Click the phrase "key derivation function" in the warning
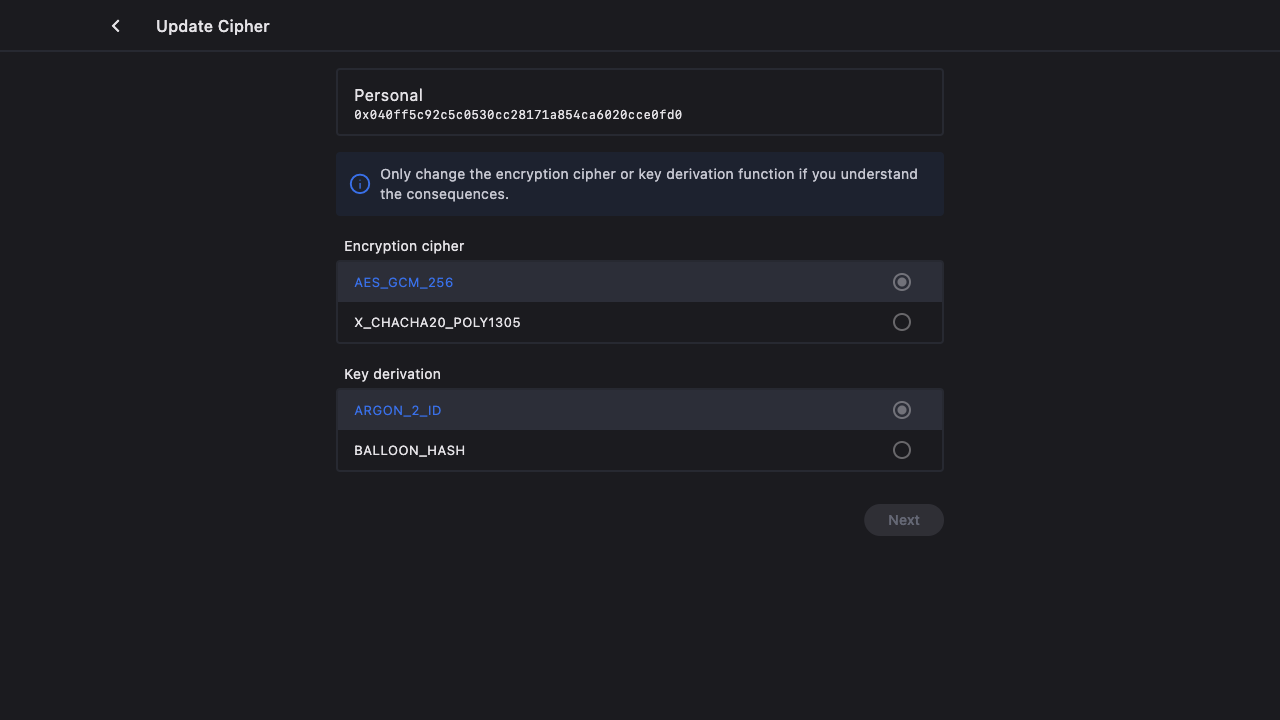 coord(715,174)
